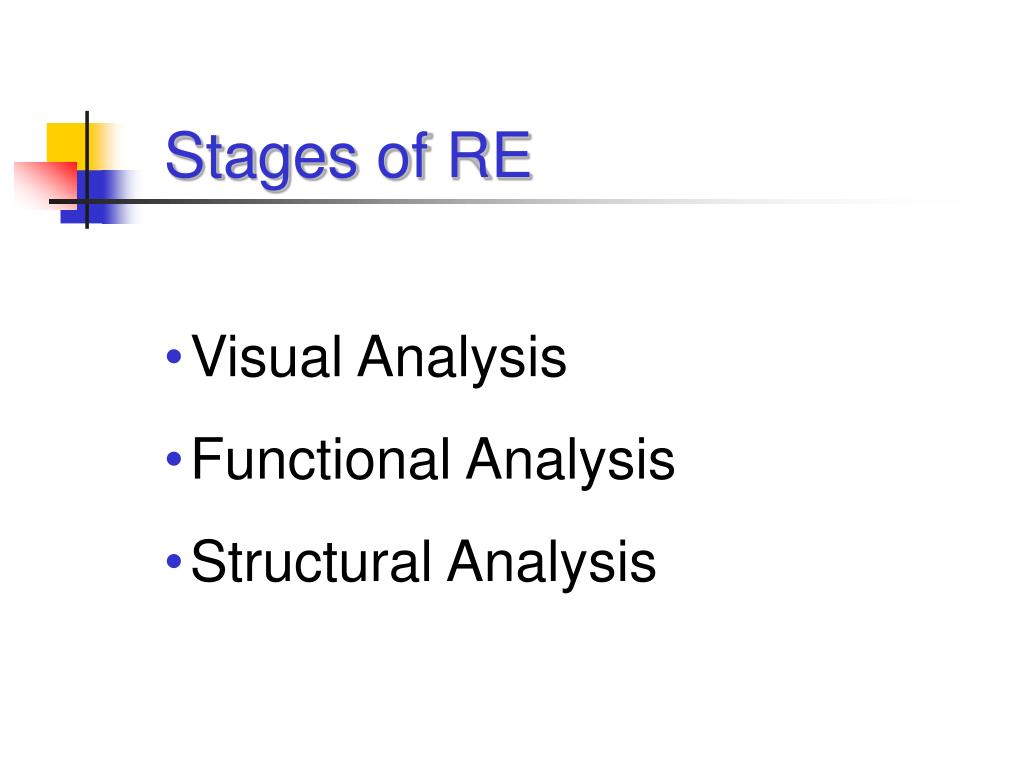Click the word "of" in the title
This screenshot has width=1024, height=768.
tap(405, 155)
